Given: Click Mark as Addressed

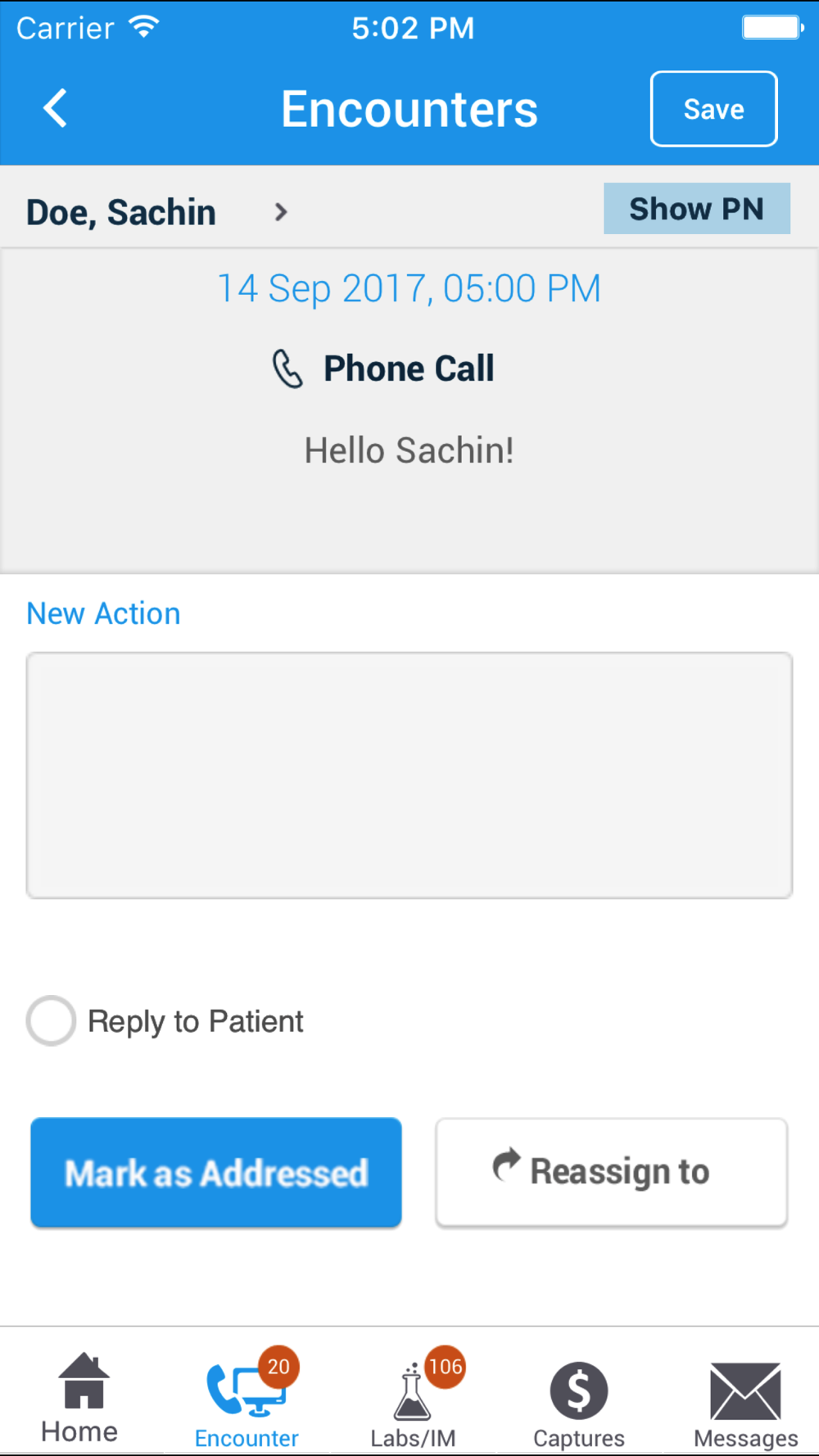Looking at the screenshot, I should tap(216, 1173).
